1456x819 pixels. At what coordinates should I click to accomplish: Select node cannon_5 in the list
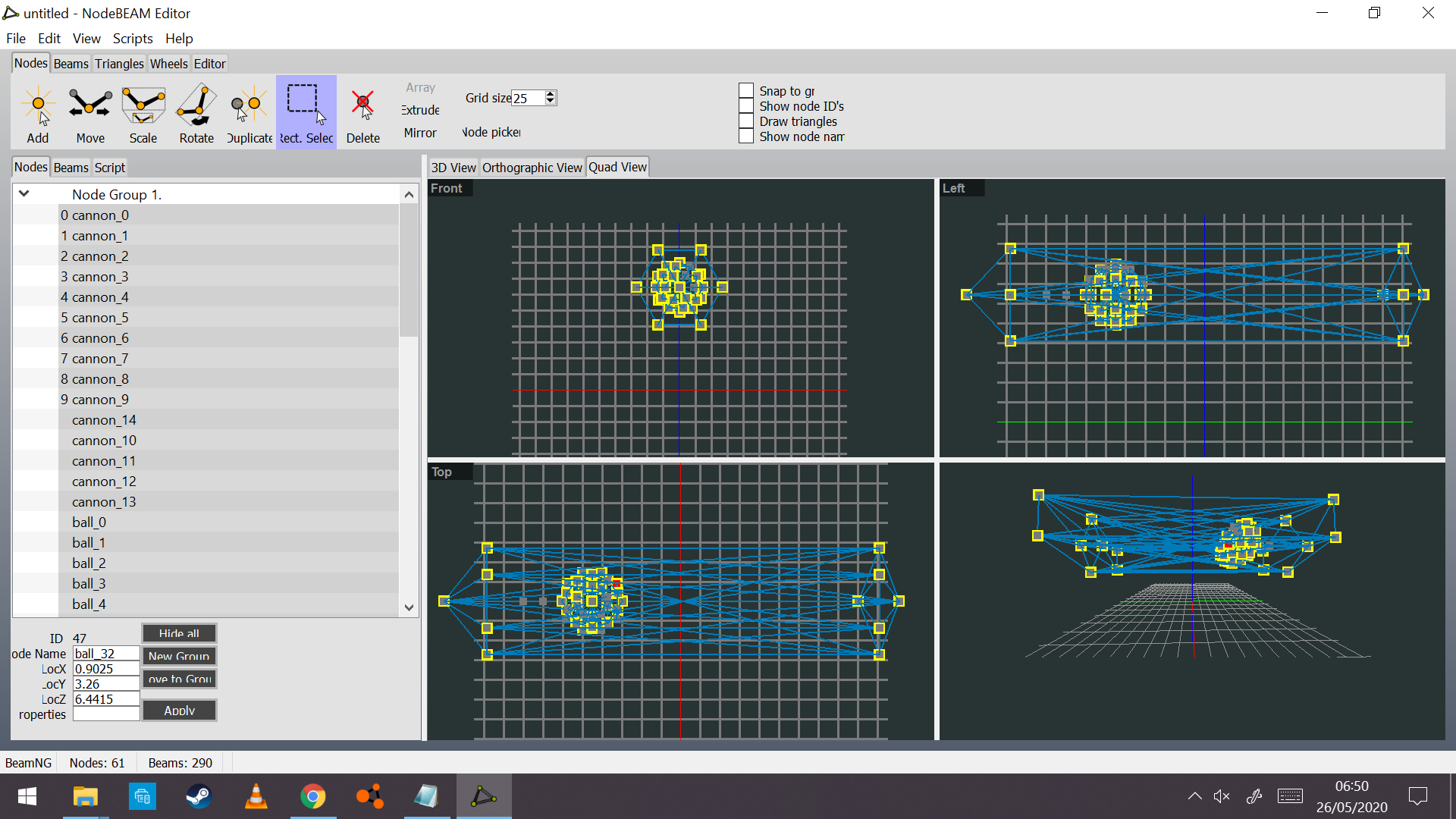(206, 318)
